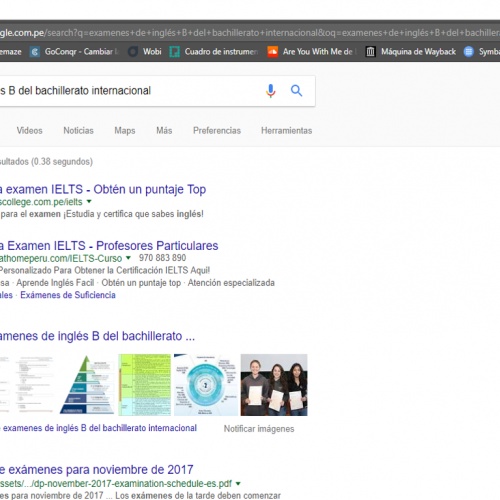The height and width of the screenshot is (500, 500).
Task: Click the blue search magnifier icon
Action: click(296, 91)
